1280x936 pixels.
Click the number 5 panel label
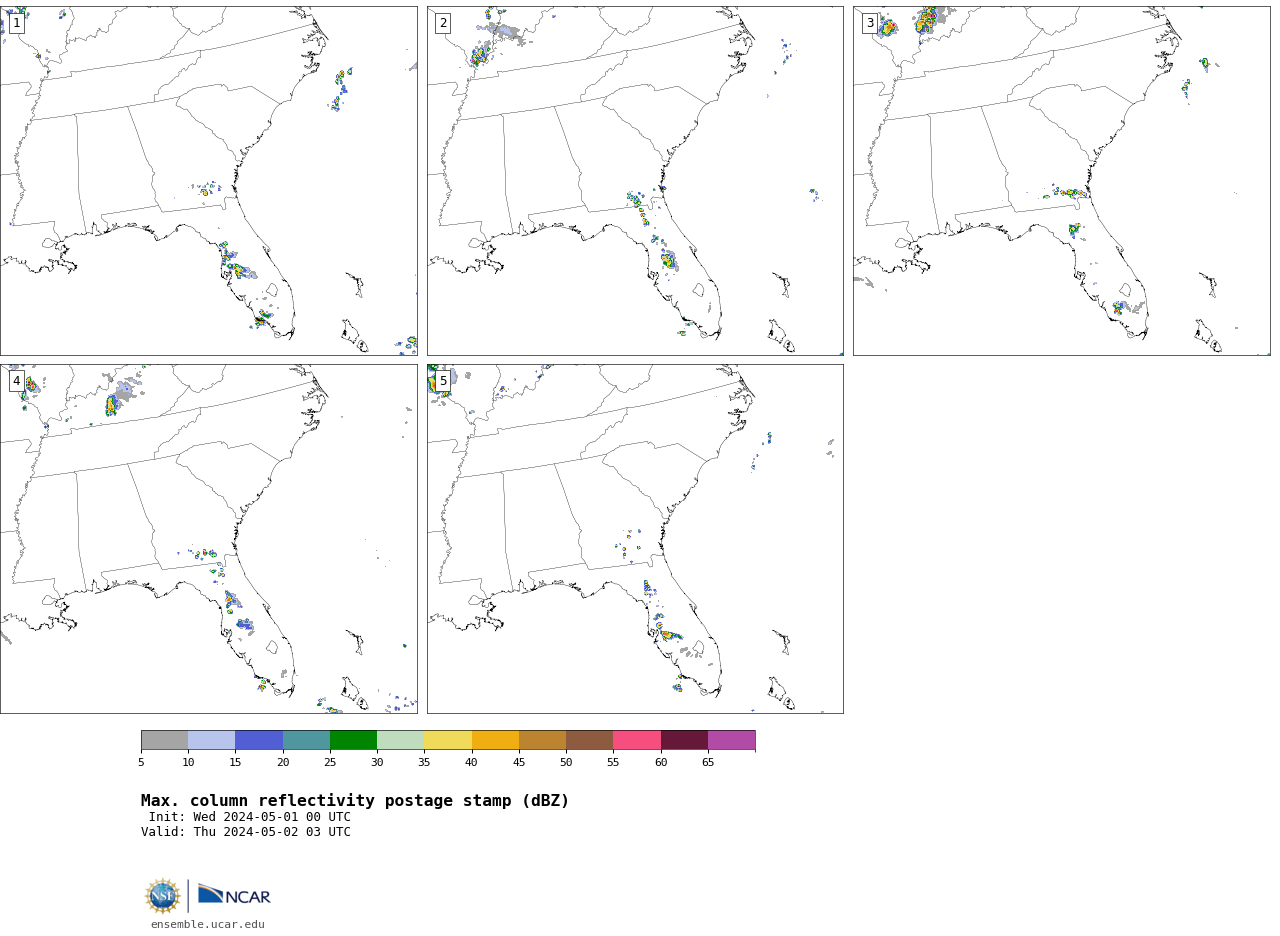tap(443, 381)
